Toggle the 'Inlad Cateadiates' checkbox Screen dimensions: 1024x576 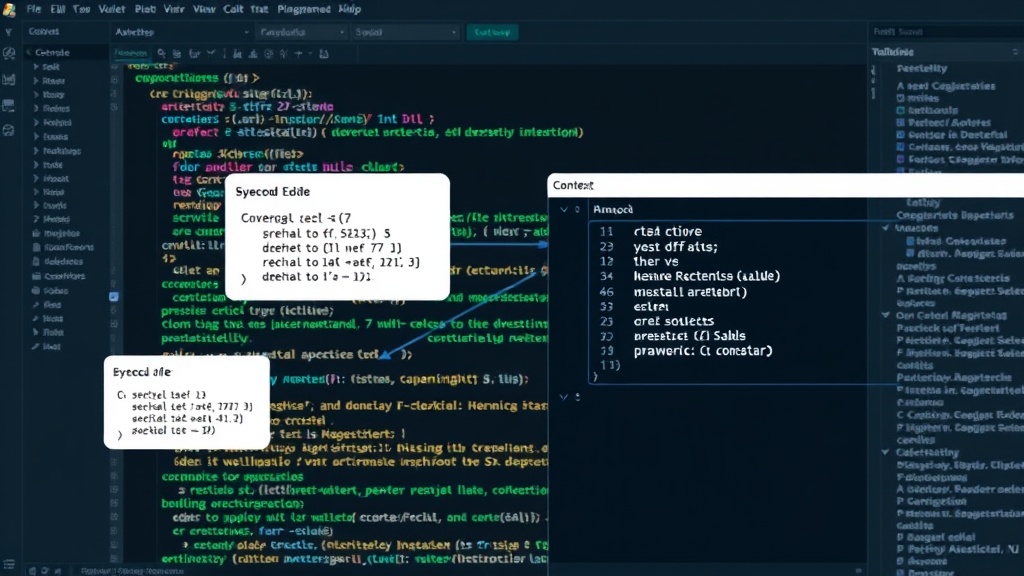tap(910, 241)
